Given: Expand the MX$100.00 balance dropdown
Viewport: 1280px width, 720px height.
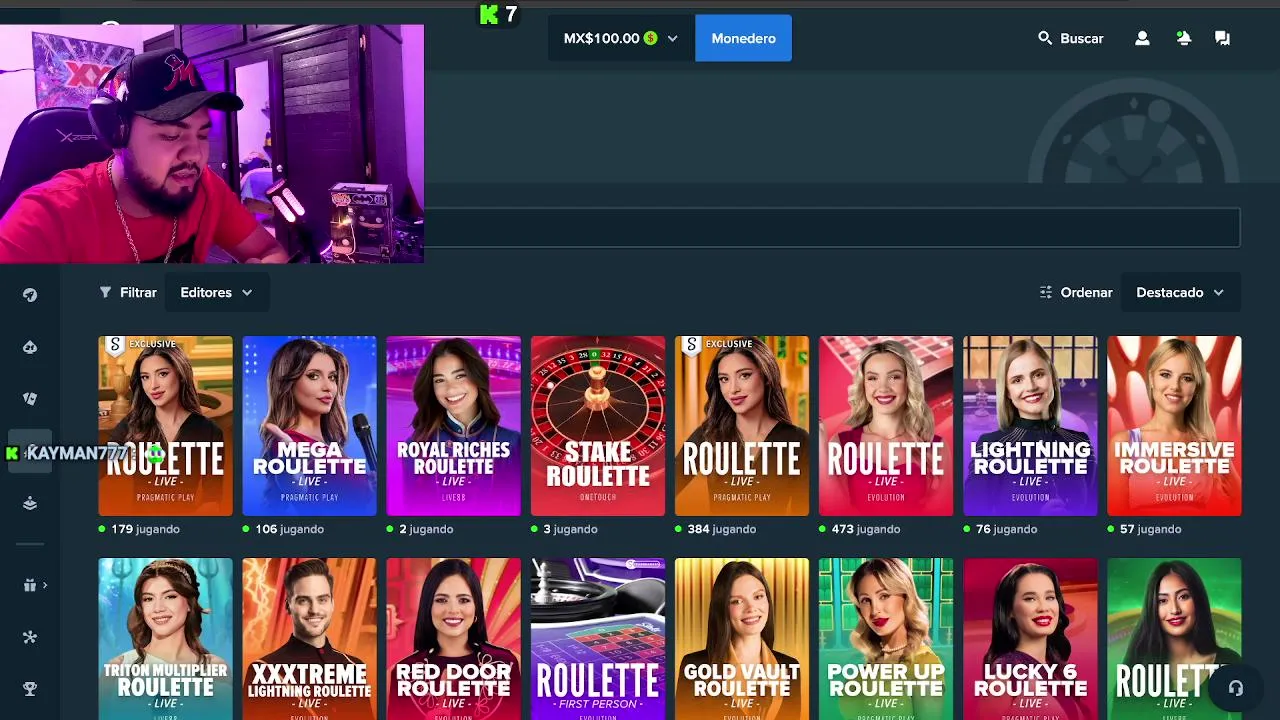Looking at the screenshot, I should [x=621, y=38].
